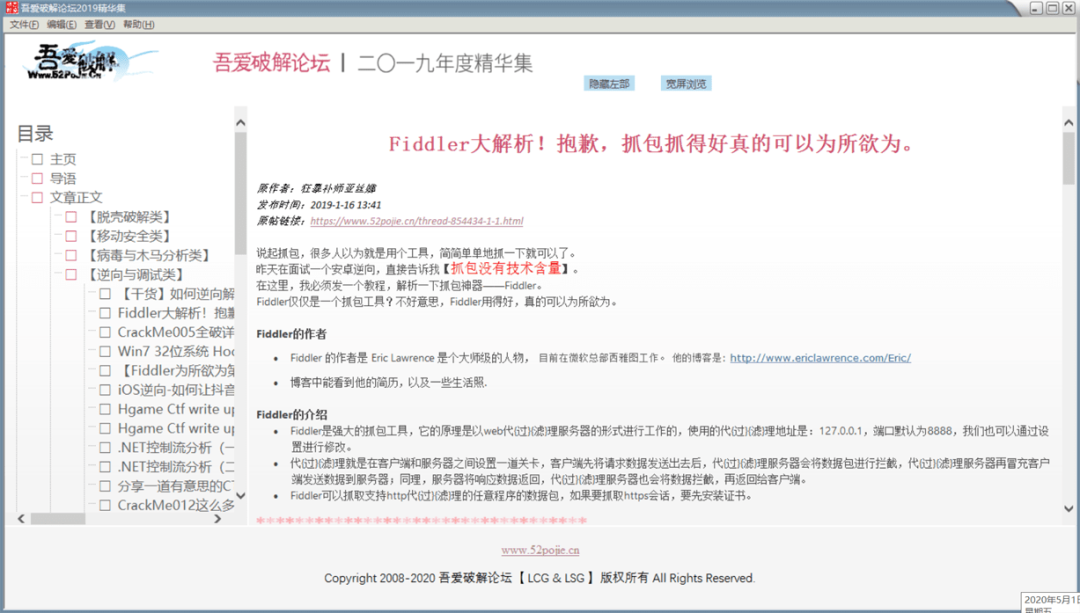Click the 隐藏左部 button

pos(609,84)
